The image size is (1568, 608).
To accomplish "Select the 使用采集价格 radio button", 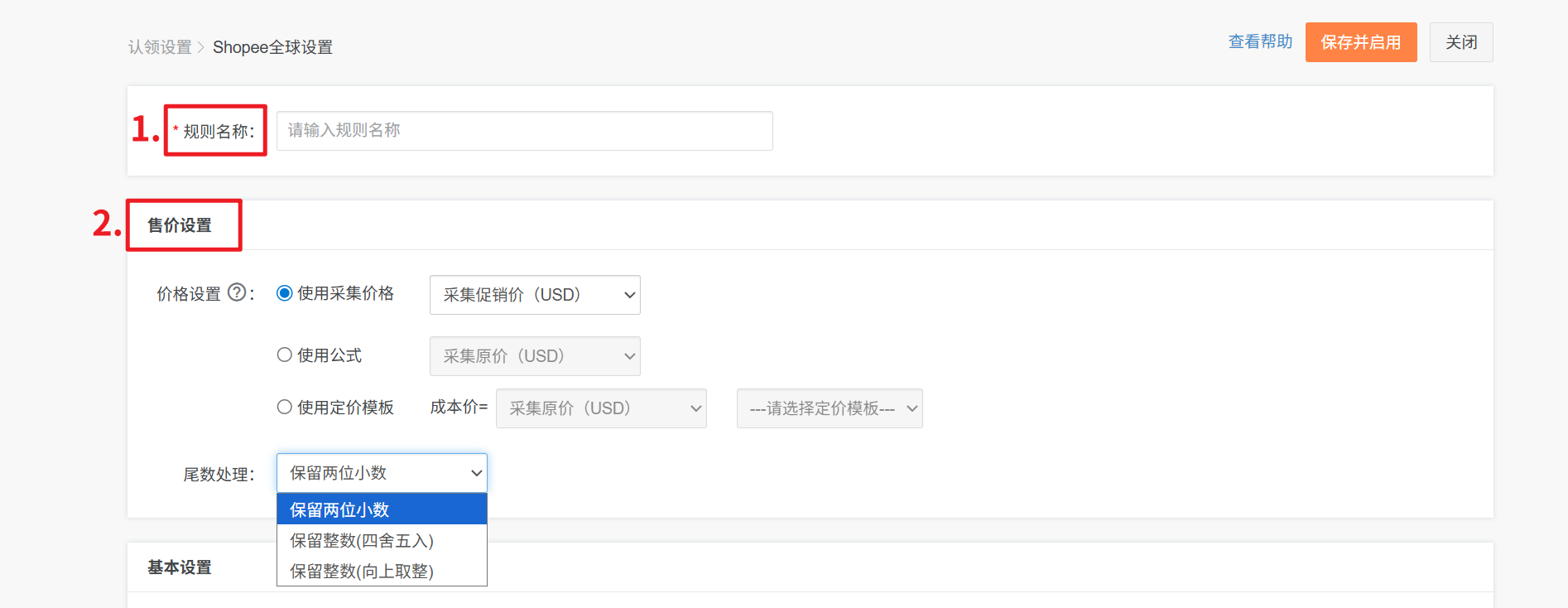I will click(x=285, y=293).
